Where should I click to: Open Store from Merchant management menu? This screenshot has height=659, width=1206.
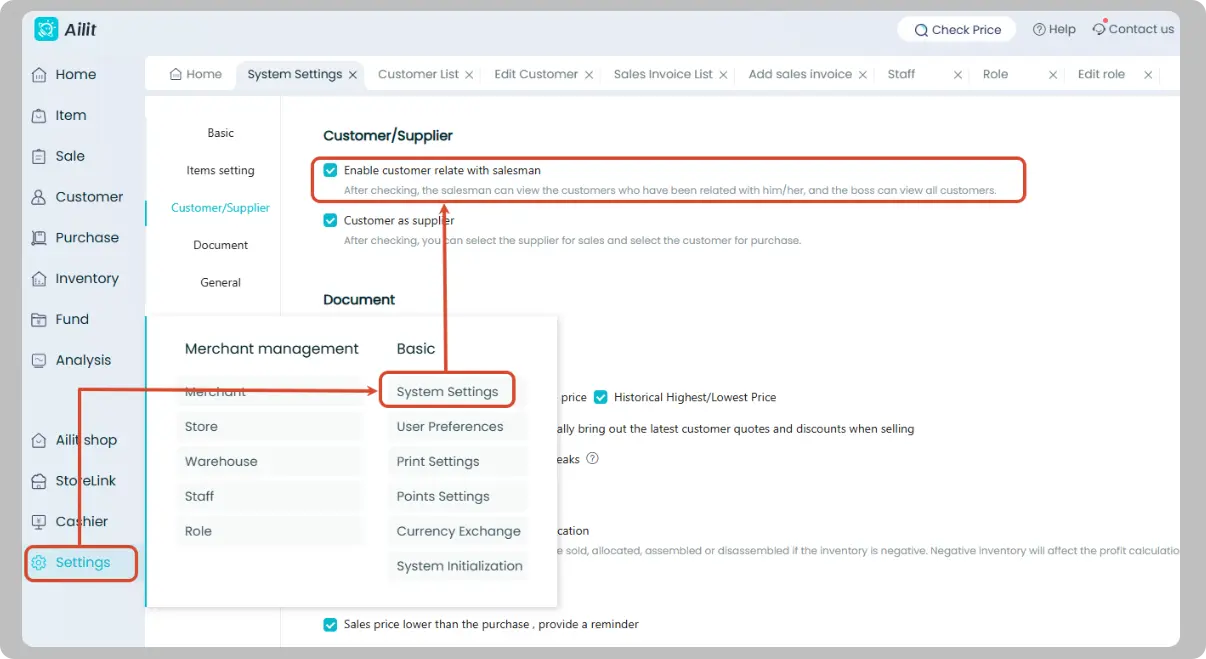269,427
